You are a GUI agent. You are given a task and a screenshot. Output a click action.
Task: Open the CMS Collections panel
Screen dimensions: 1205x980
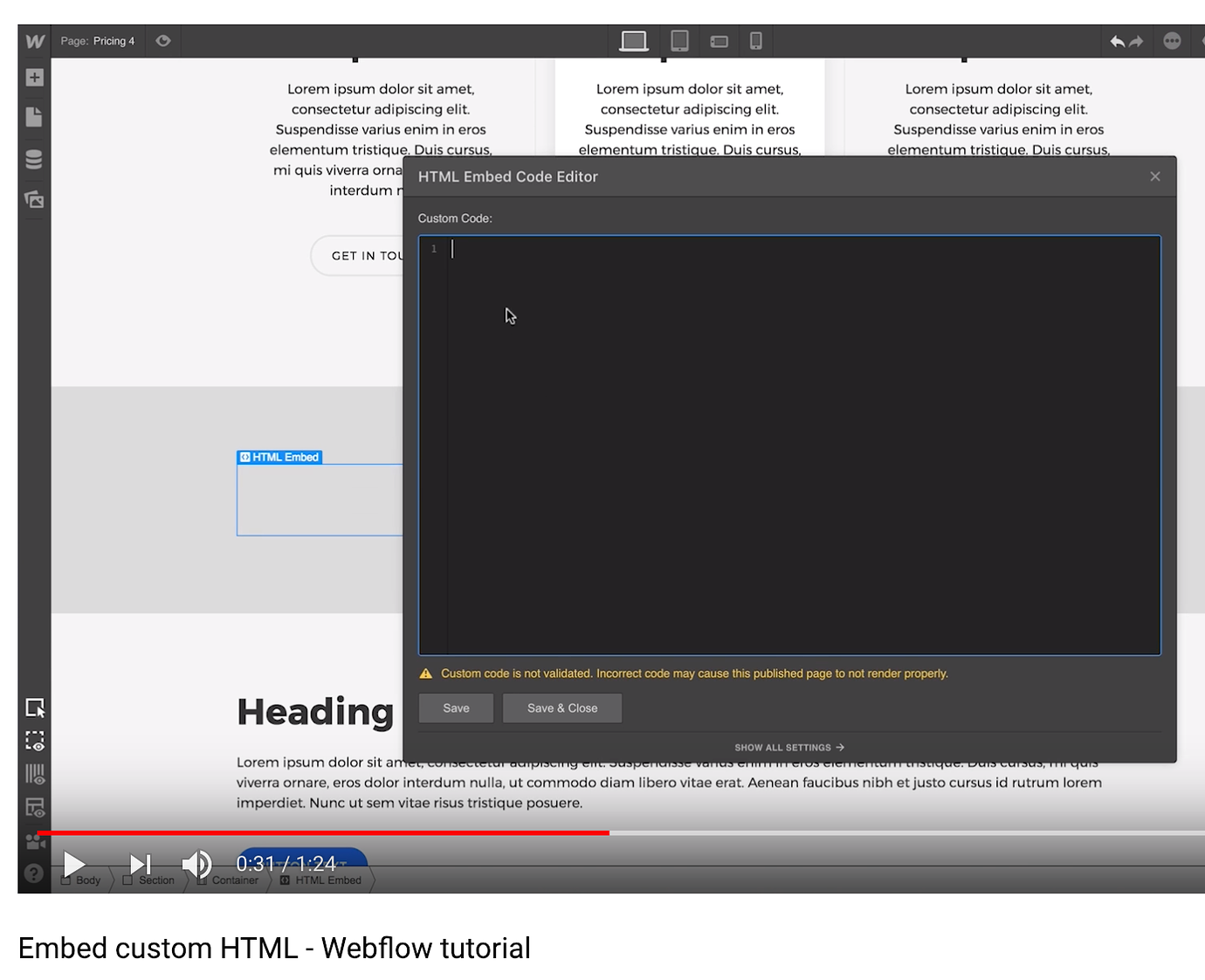[x=34, y=159]
